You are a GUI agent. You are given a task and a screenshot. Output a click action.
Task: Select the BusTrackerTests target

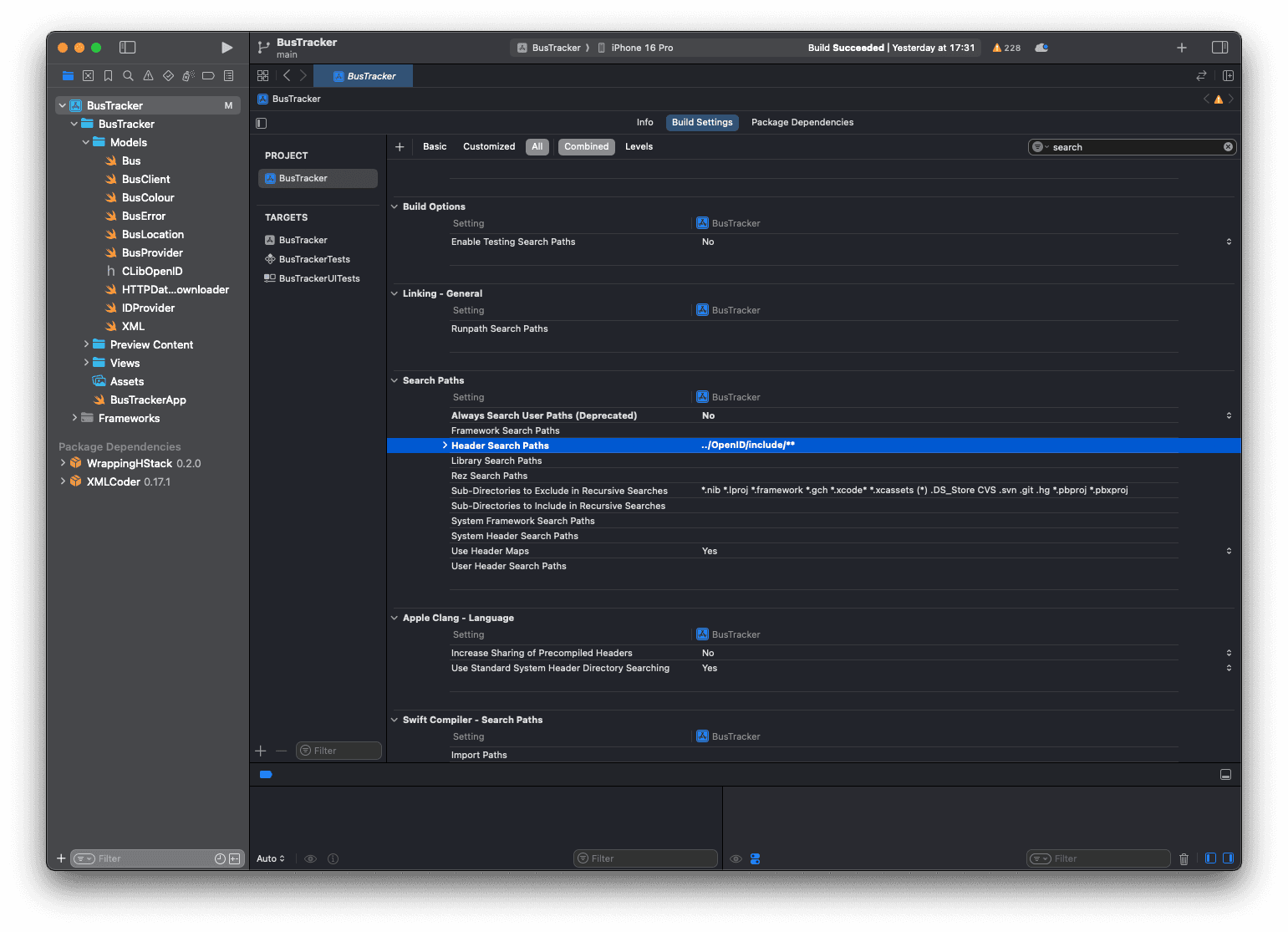pyautogui.click(x=314, y=259)
